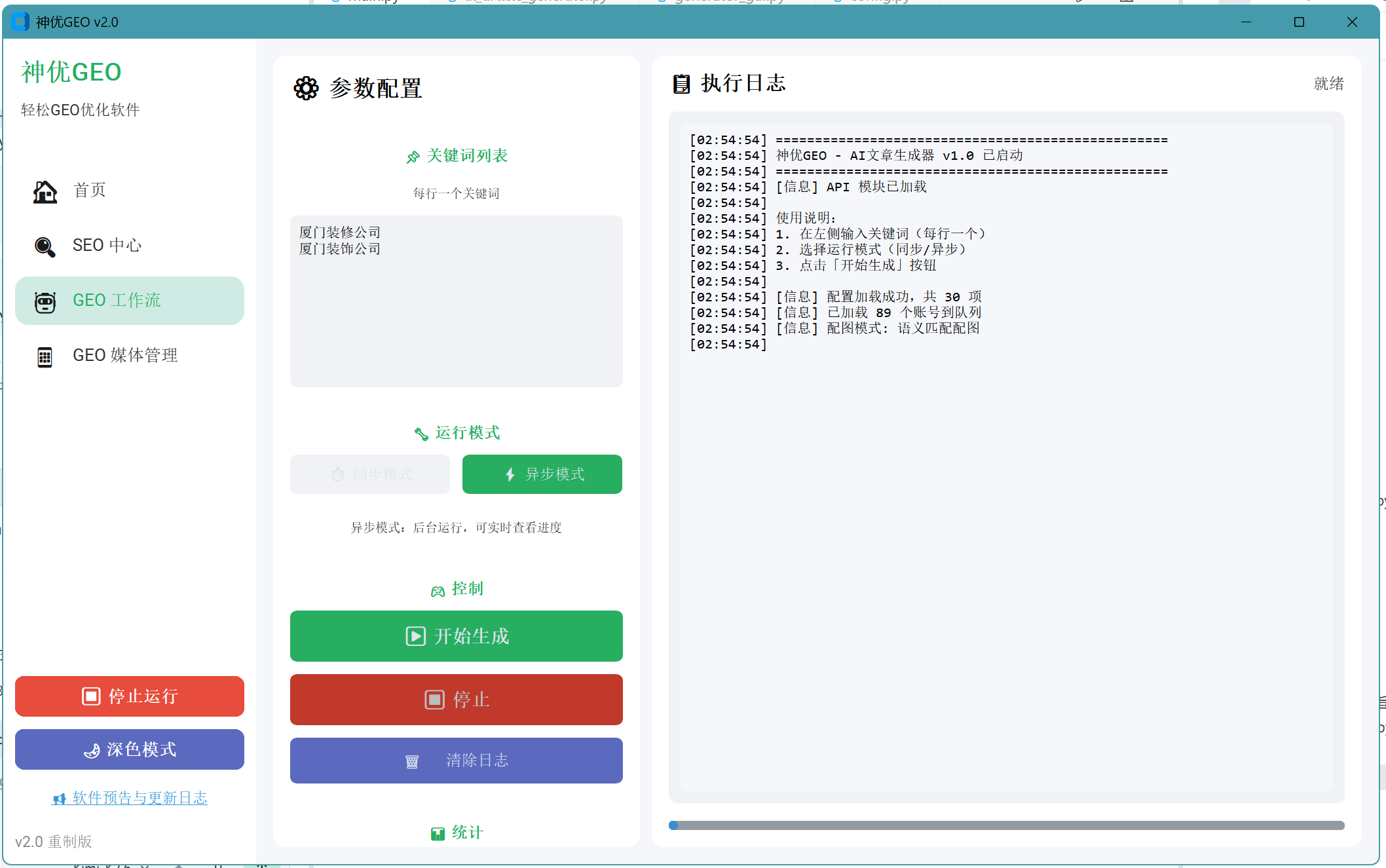Click log line API 模块已加载
Viewport: 1386px width, 868px height.
(x=808, y=187)
